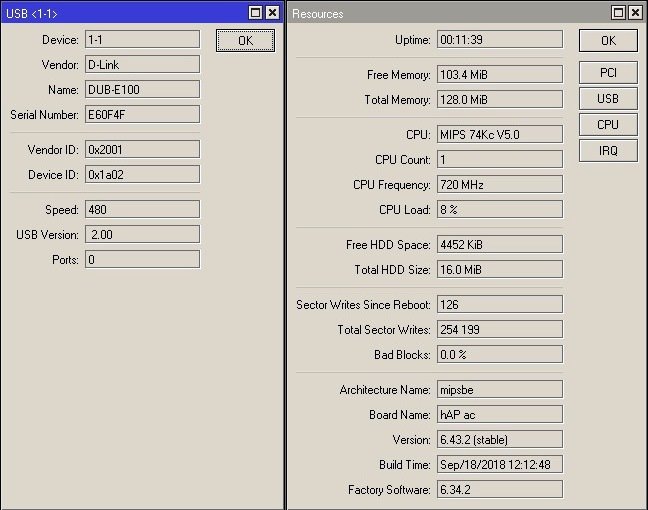Open the CPU details button
Viewport: 648px width, 510px height.
608,125
